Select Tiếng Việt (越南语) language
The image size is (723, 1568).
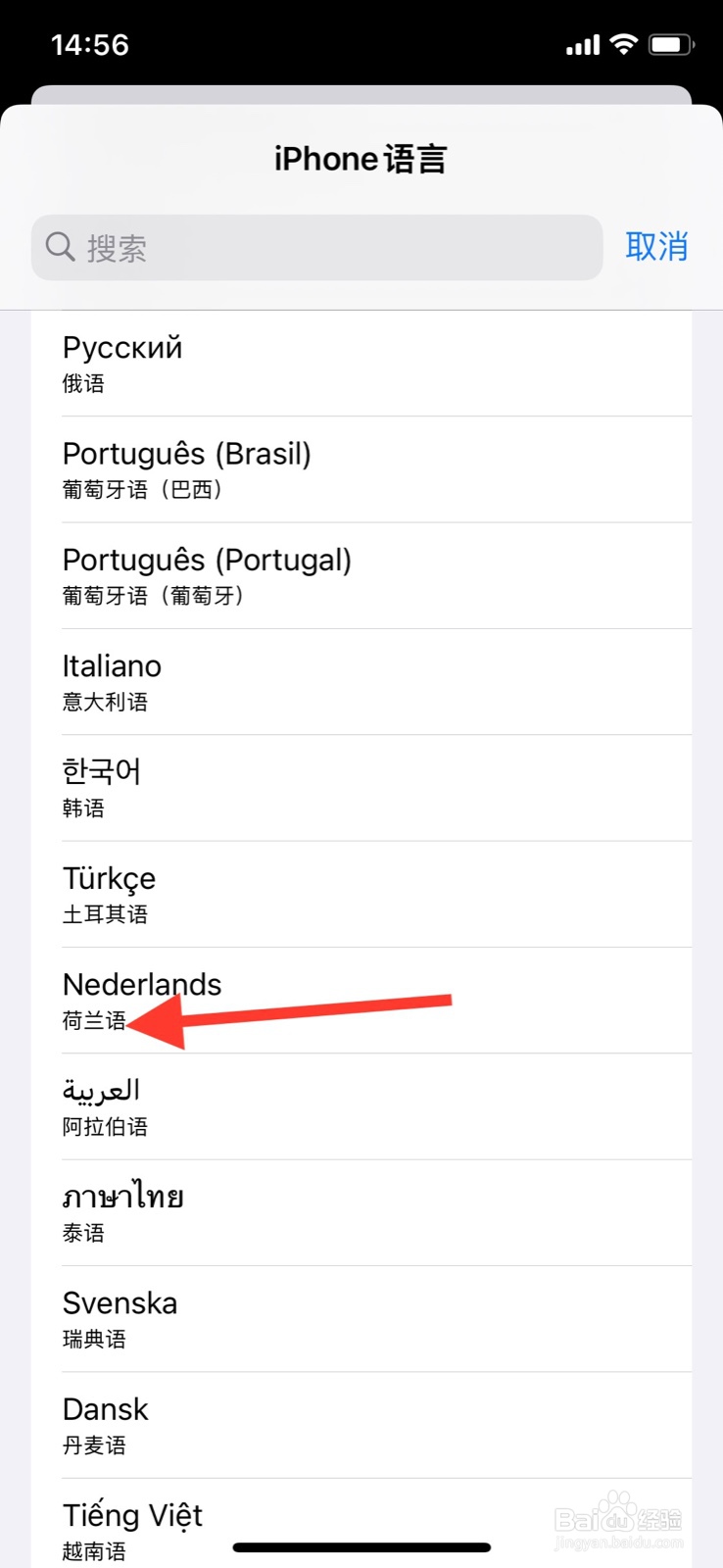point(361,1524)
